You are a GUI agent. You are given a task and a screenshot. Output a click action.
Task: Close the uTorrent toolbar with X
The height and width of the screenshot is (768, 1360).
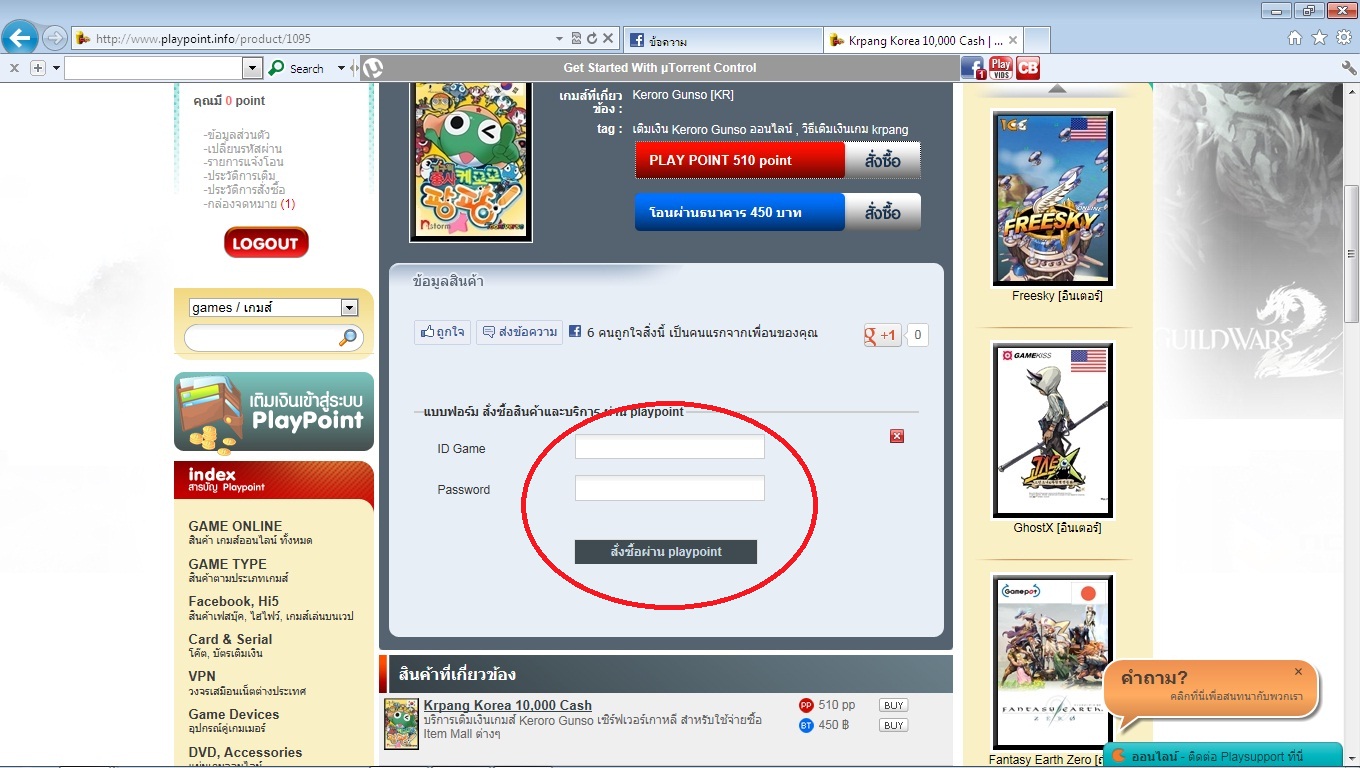[14, 68]
